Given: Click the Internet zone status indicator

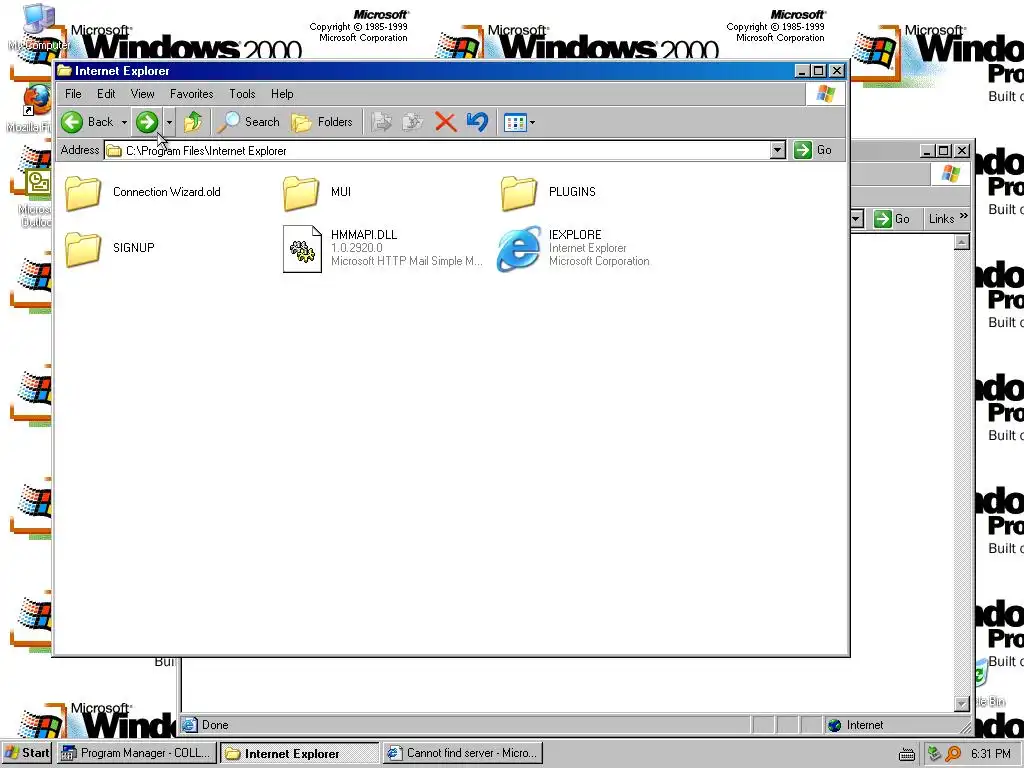Looking at the screenshot, I should tap(856, 725).
